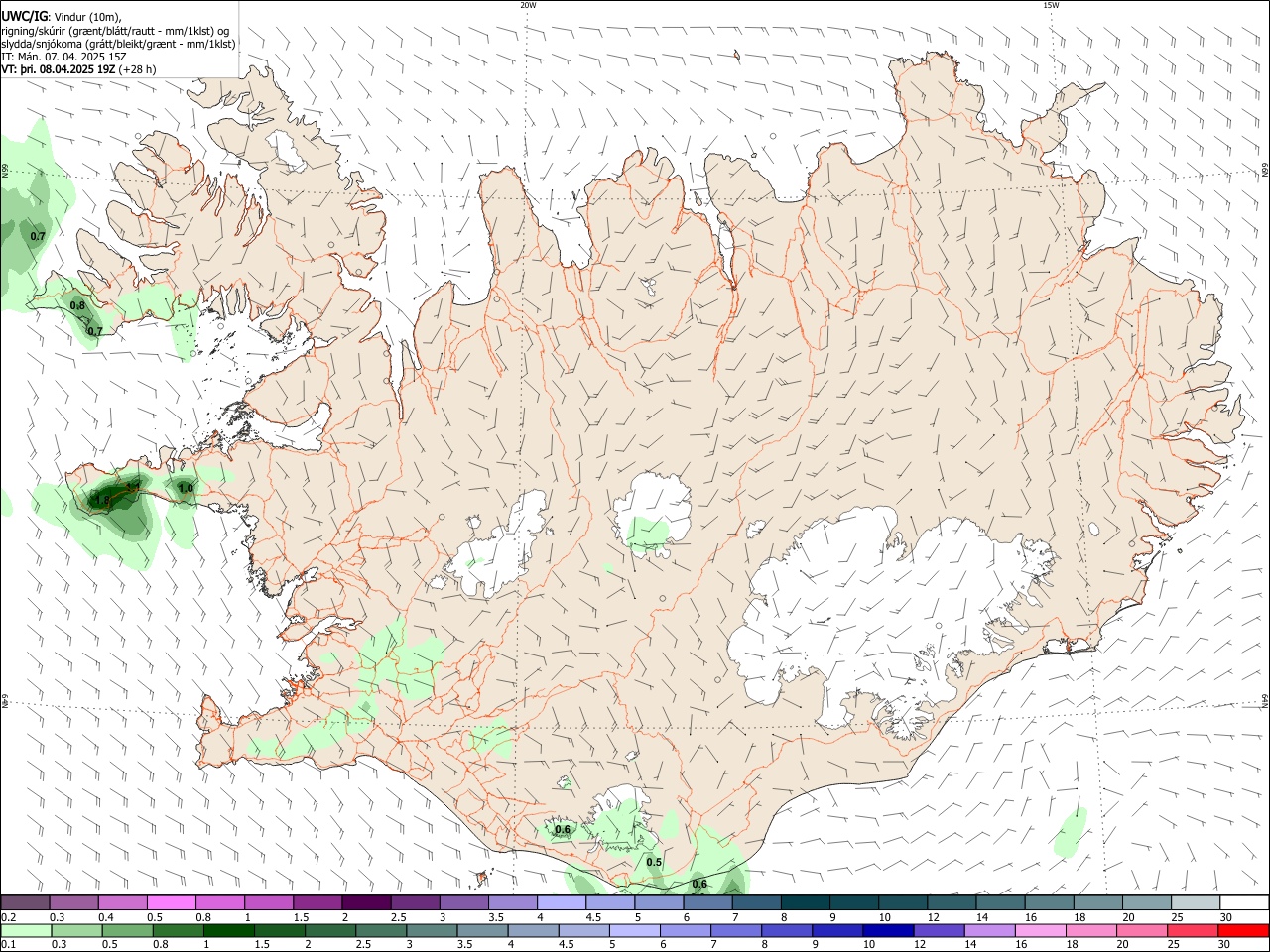Click the 'rigning/skúrir' legend description line
1270x952 pixels.
coord(115,31)
